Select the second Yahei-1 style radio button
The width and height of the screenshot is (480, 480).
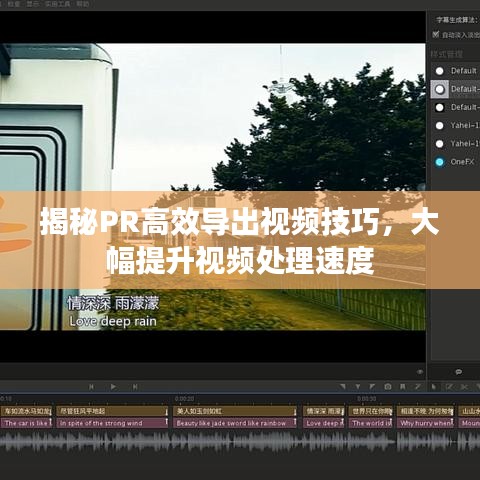pyautogui.click(x=440, y=144)
